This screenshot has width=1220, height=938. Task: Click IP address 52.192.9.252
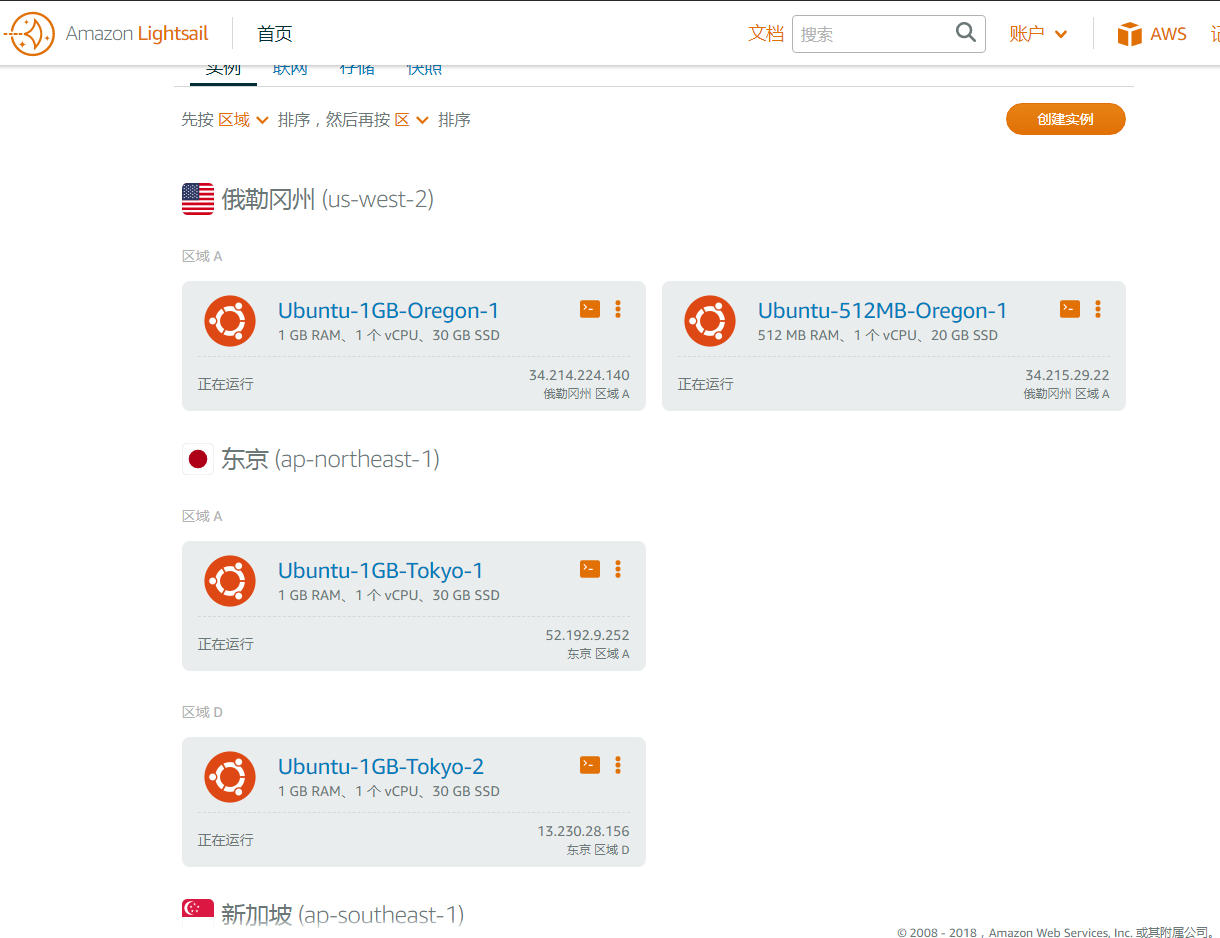[x=587, y=636]
